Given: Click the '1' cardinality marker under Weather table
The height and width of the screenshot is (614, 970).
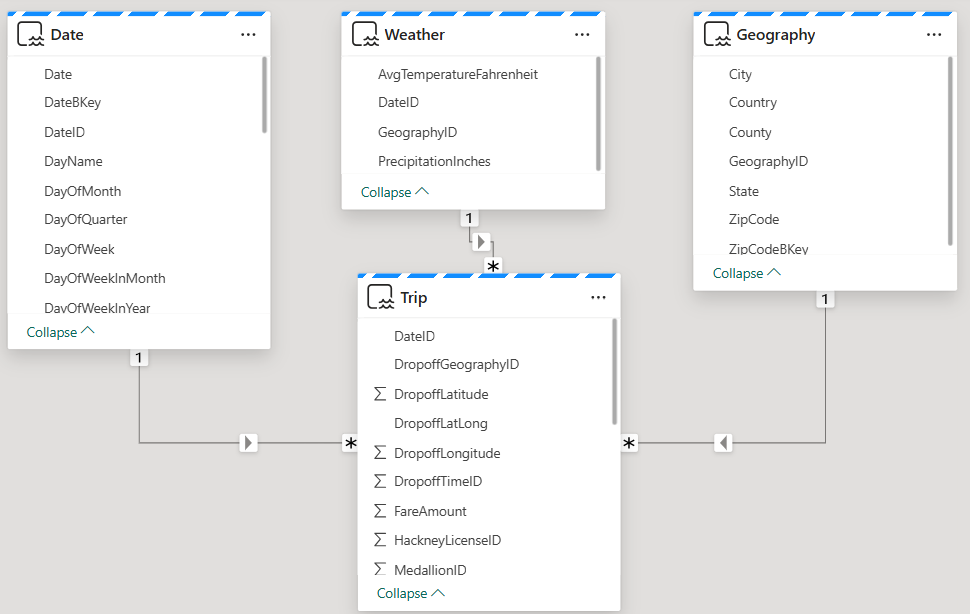Looking at the screenshot, I should 469,218.
